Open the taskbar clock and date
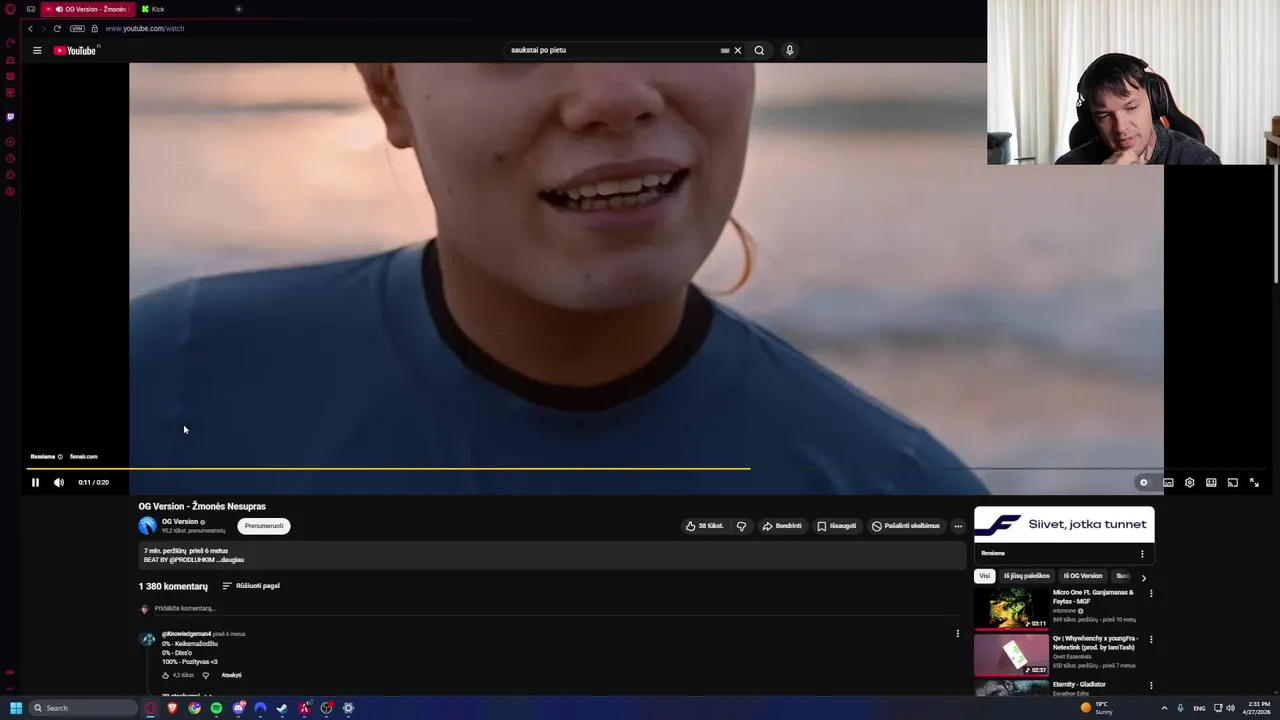1280x720 pixels. click(x=1257, y=708)
